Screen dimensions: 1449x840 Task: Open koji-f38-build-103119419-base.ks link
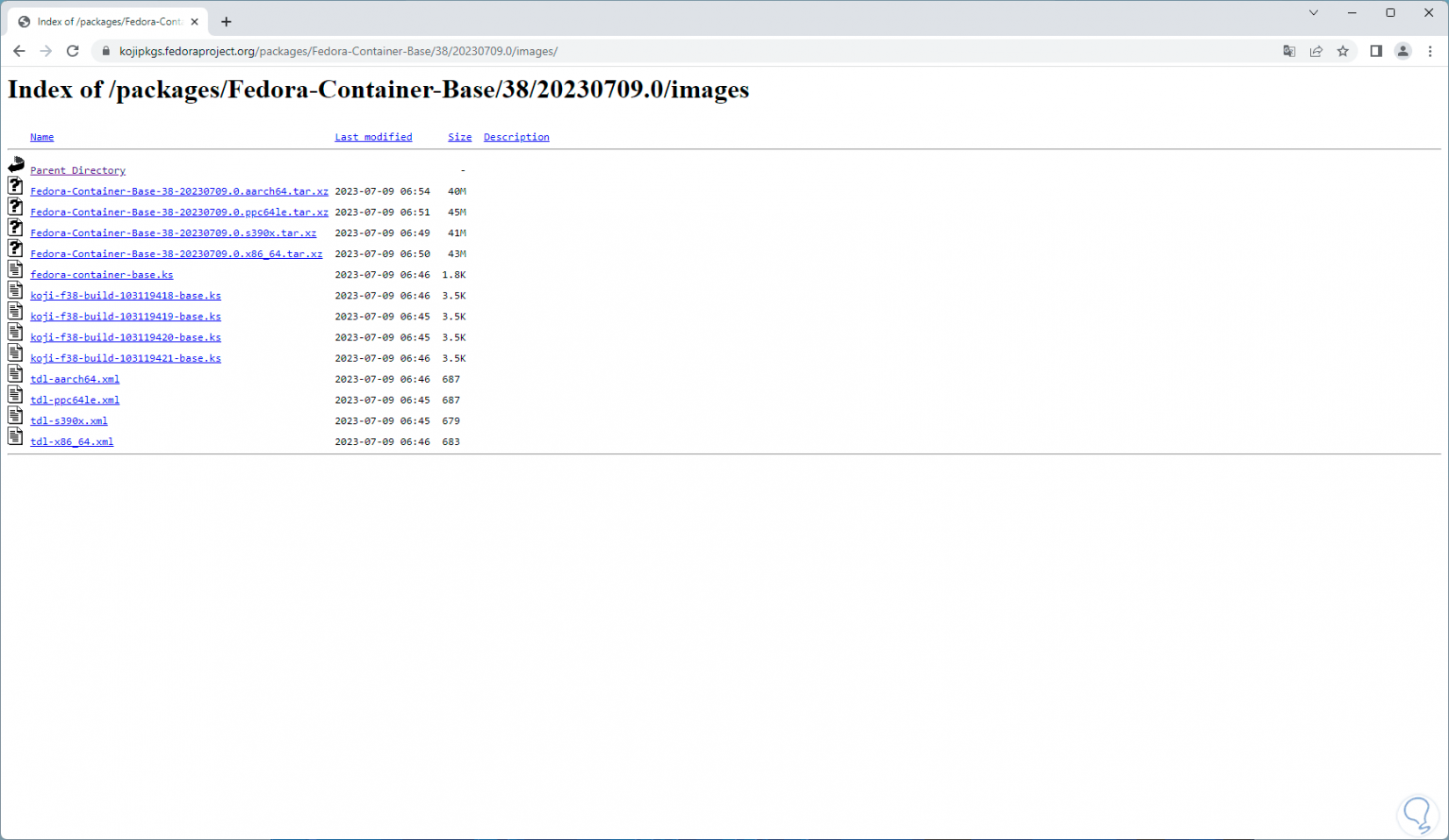tap(126, 317)
